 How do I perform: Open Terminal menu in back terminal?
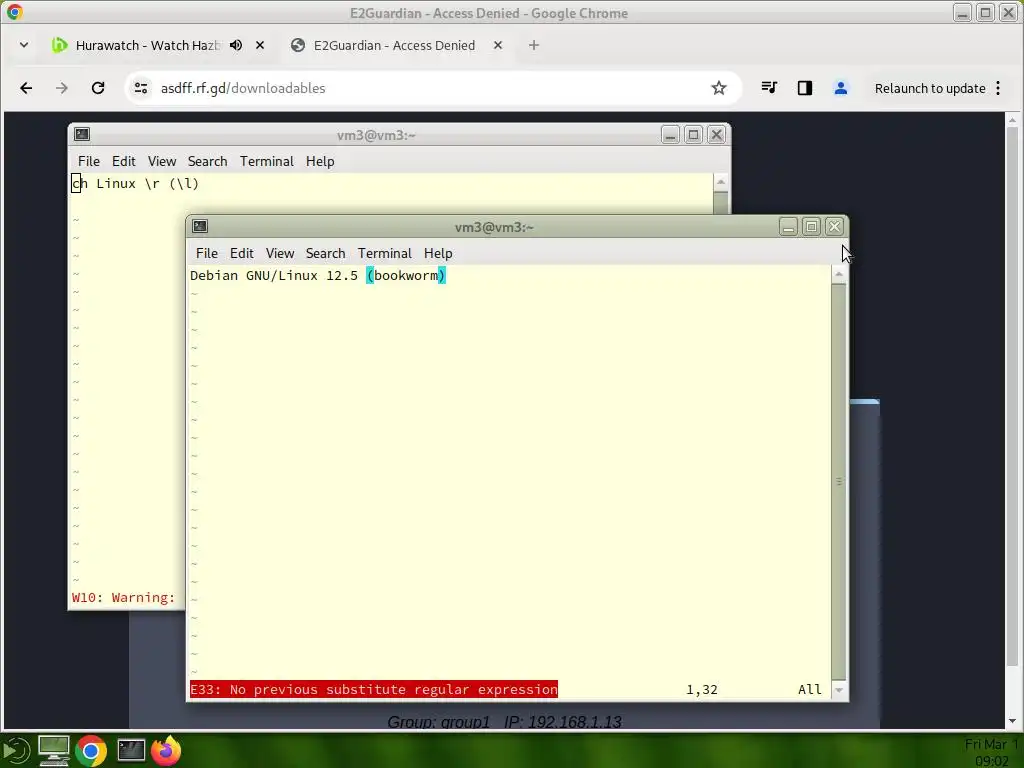click(x=266, y=161)
